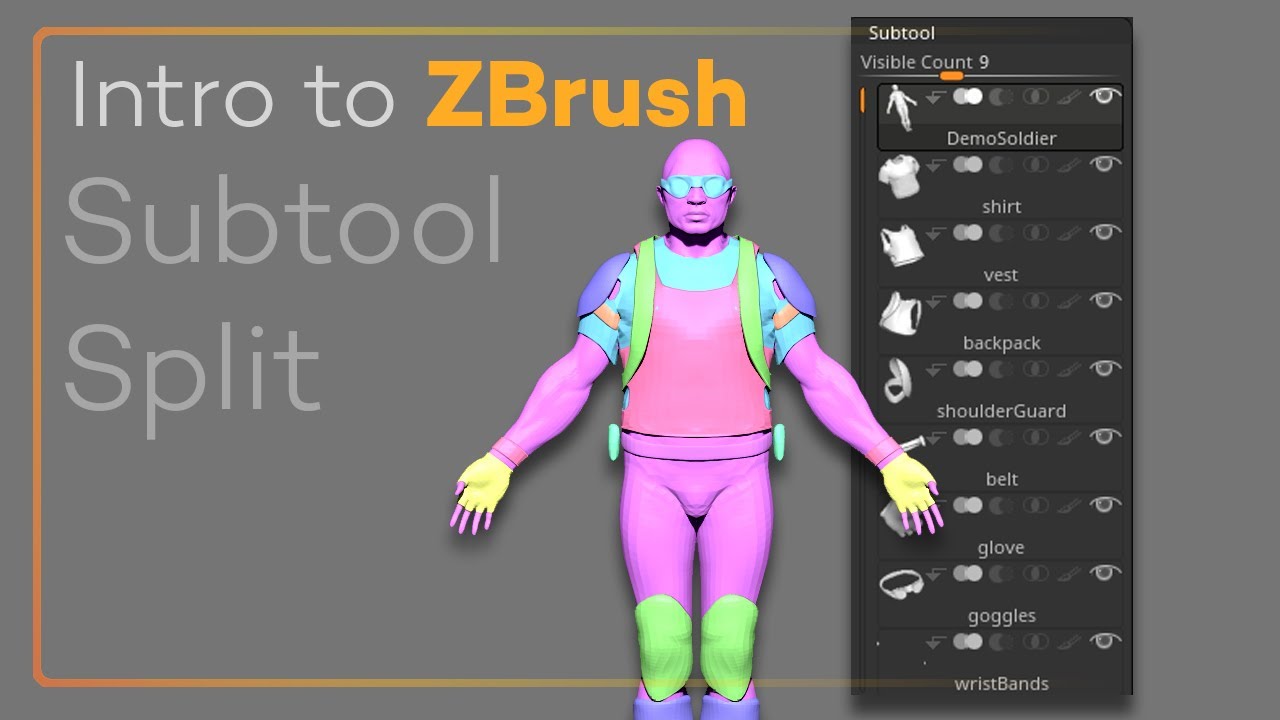This screenshot has height=720, width=1280.
Task: Set DemoSoldier to boolean subtract mode
Action: tap(1002, 97)
